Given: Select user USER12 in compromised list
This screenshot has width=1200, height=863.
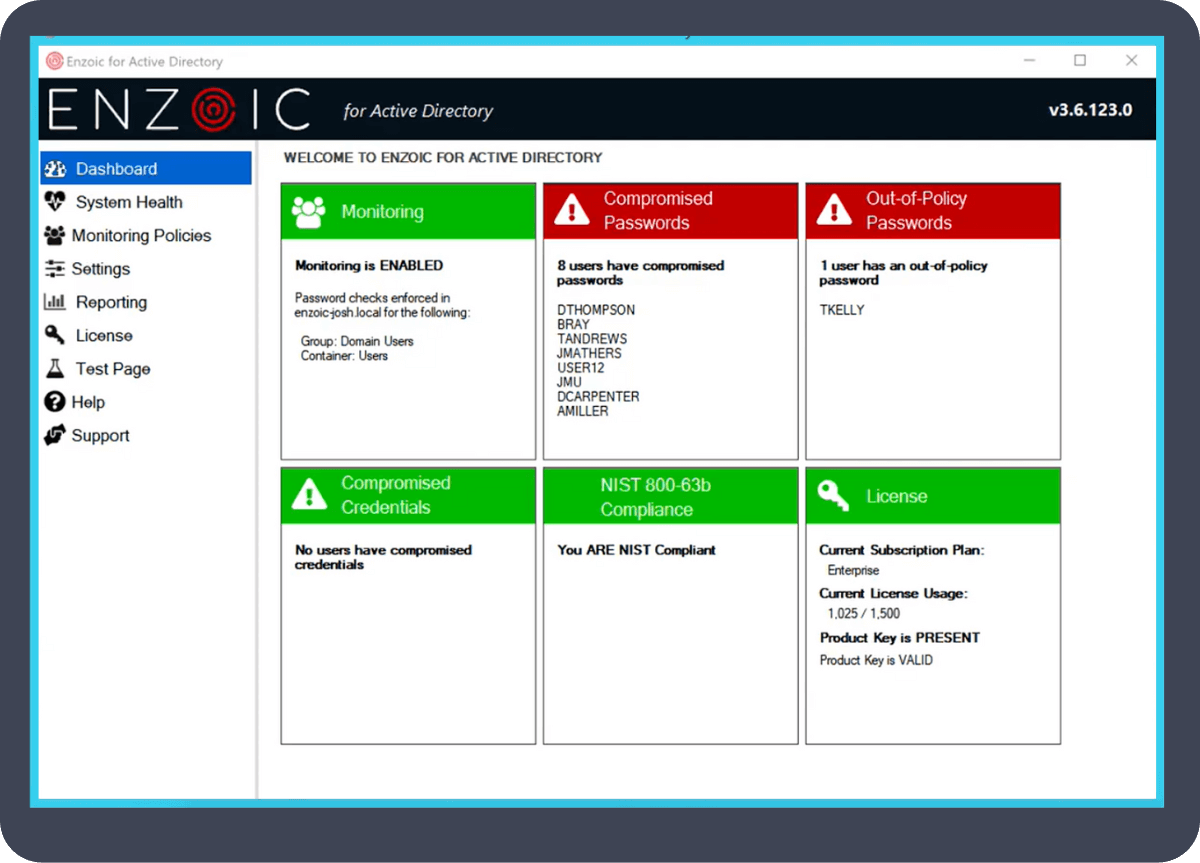Looking at the screenshot, I should (x=581, y=368).
